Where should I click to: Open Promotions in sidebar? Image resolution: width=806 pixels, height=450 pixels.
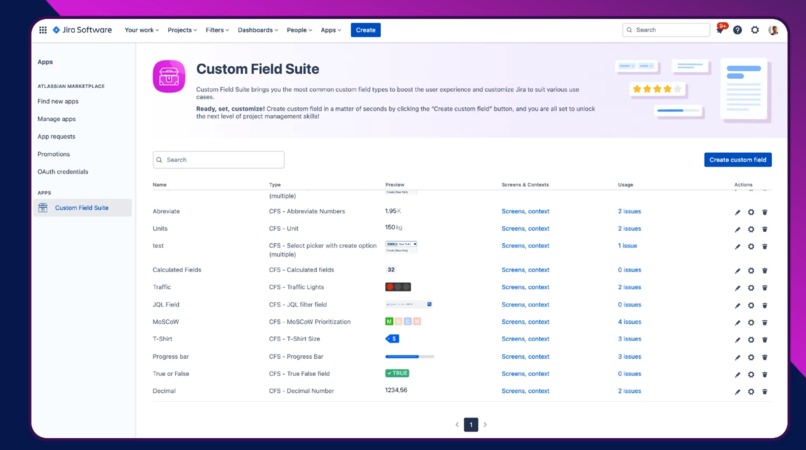(x=53, y=154)
